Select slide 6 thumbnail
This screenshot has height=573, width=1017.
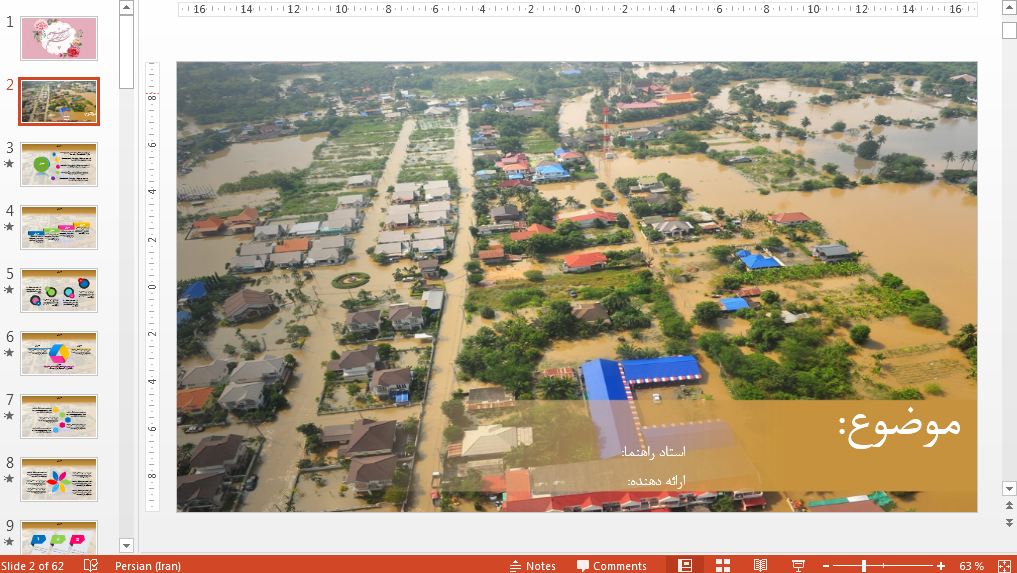[x=59, y=353]
